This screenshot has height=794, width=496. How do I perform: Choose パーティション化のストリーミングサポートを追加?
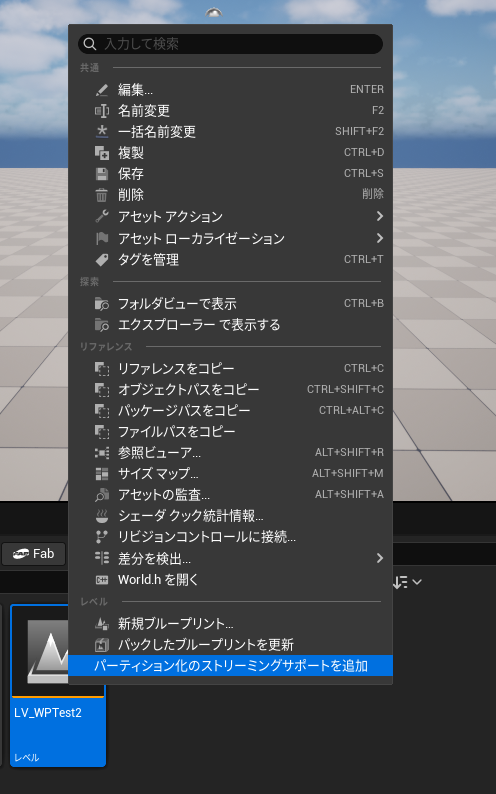(230, 665)
